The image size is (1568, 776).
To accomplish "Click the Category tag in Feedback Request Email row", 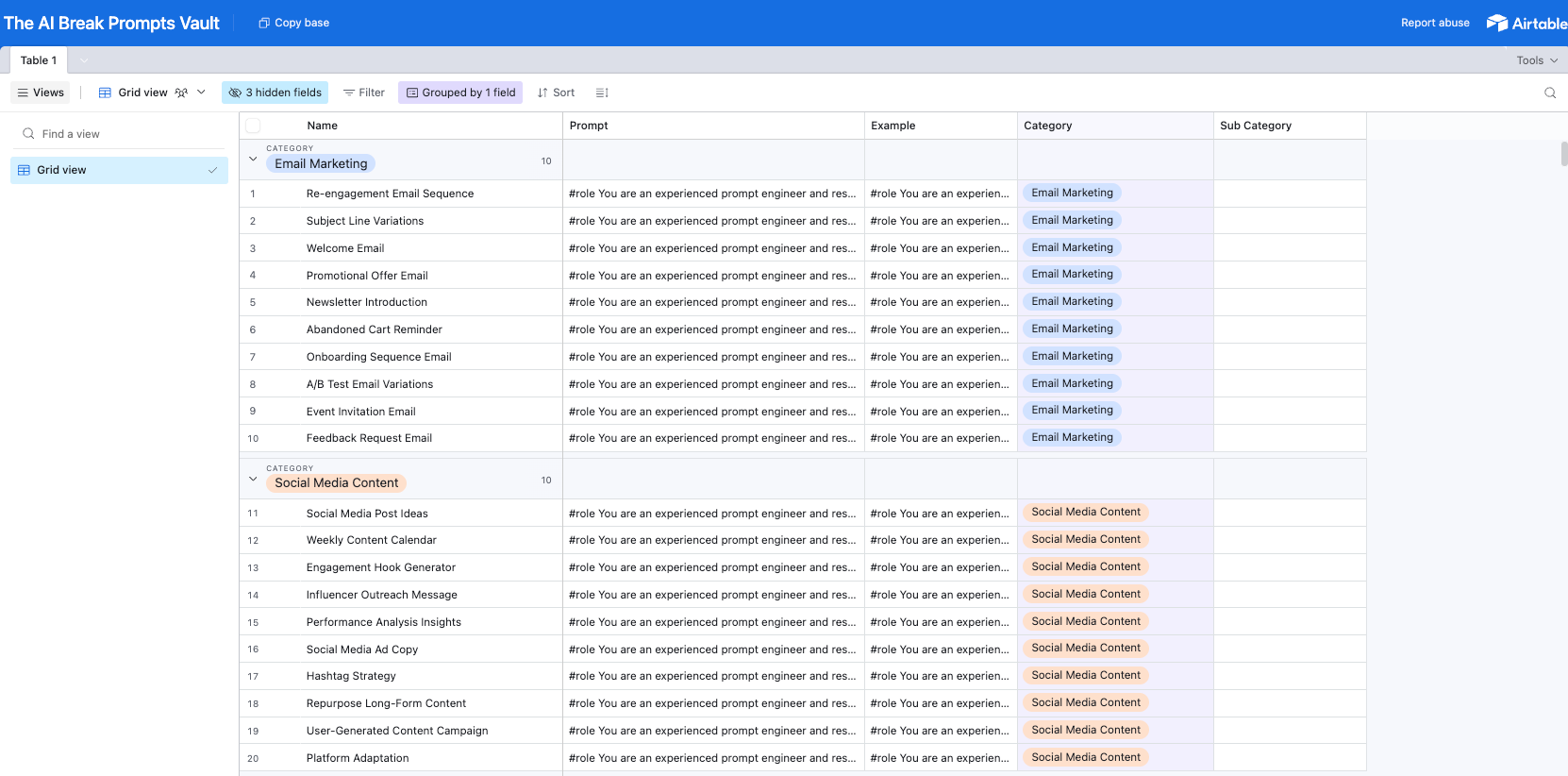I will [1072, 437].
